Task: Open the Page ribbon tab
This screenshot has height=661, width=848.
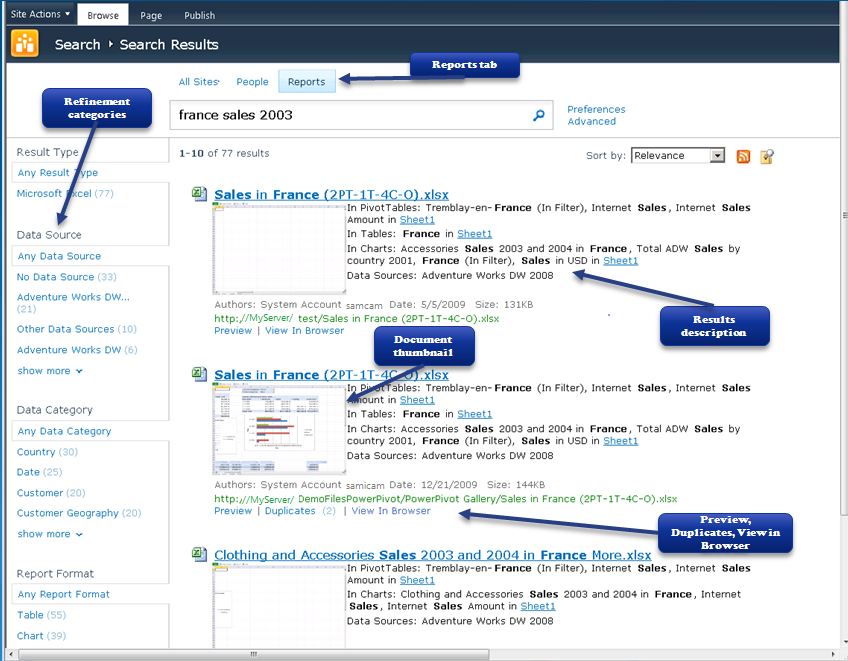Action: coord(151,15)
